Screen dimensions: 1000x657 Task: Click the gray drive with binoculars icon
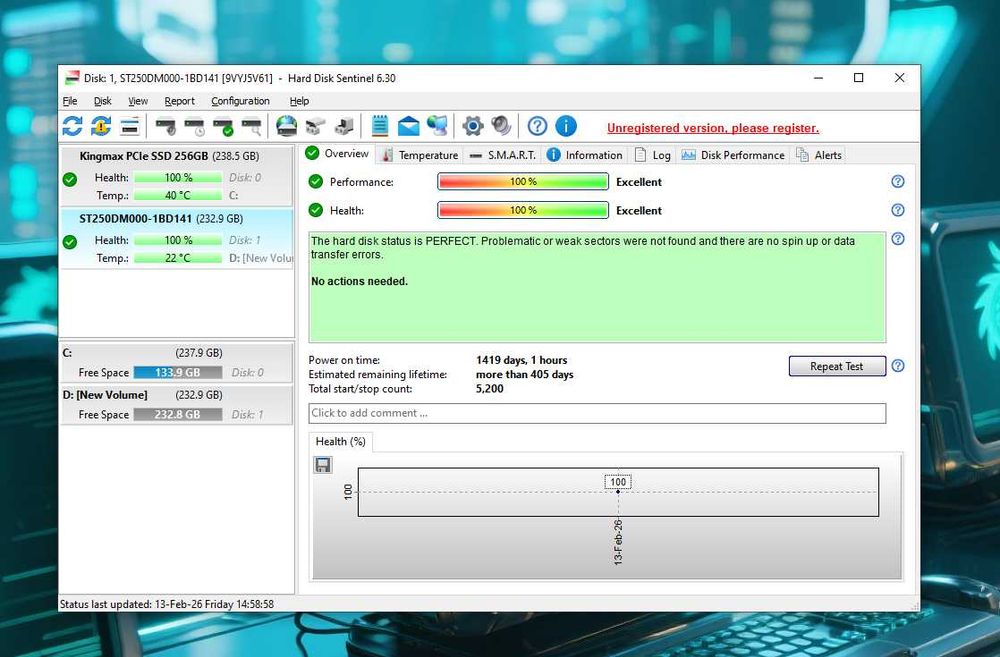point(315,126)
